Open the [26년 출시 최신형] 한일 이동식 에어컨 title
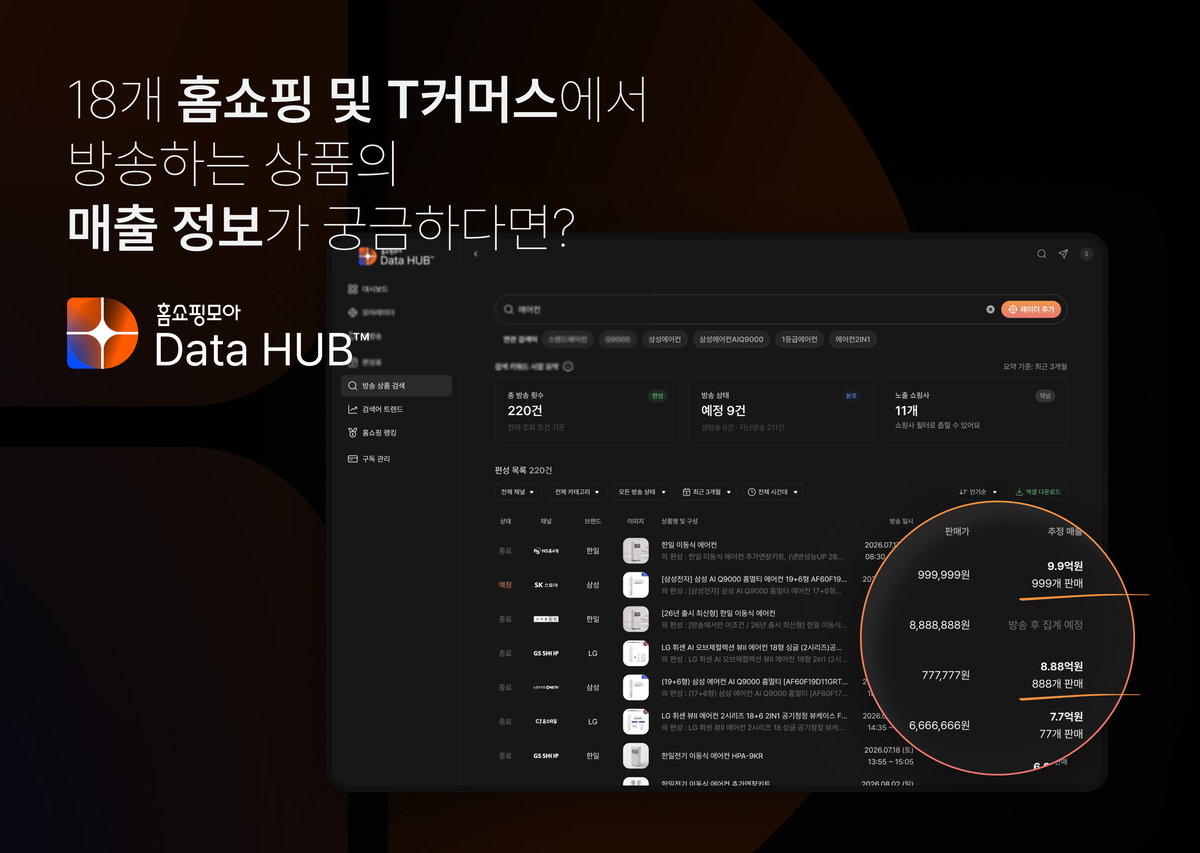Screen dimensions: 1200x853 (718, 613)
